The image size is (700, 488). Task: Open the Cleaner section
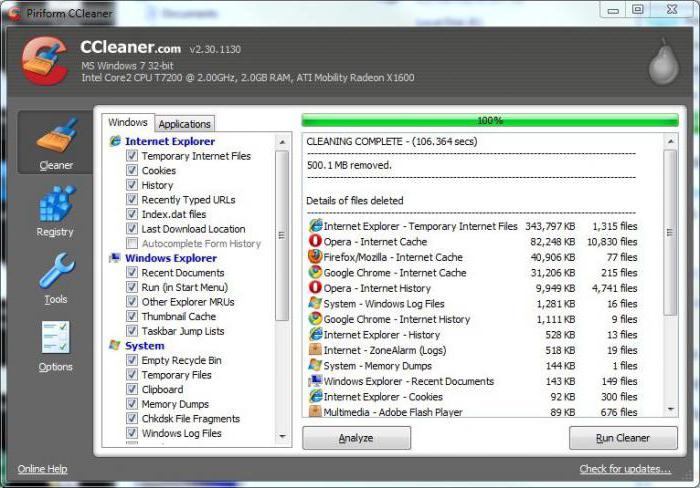click(x=55, y=143)
